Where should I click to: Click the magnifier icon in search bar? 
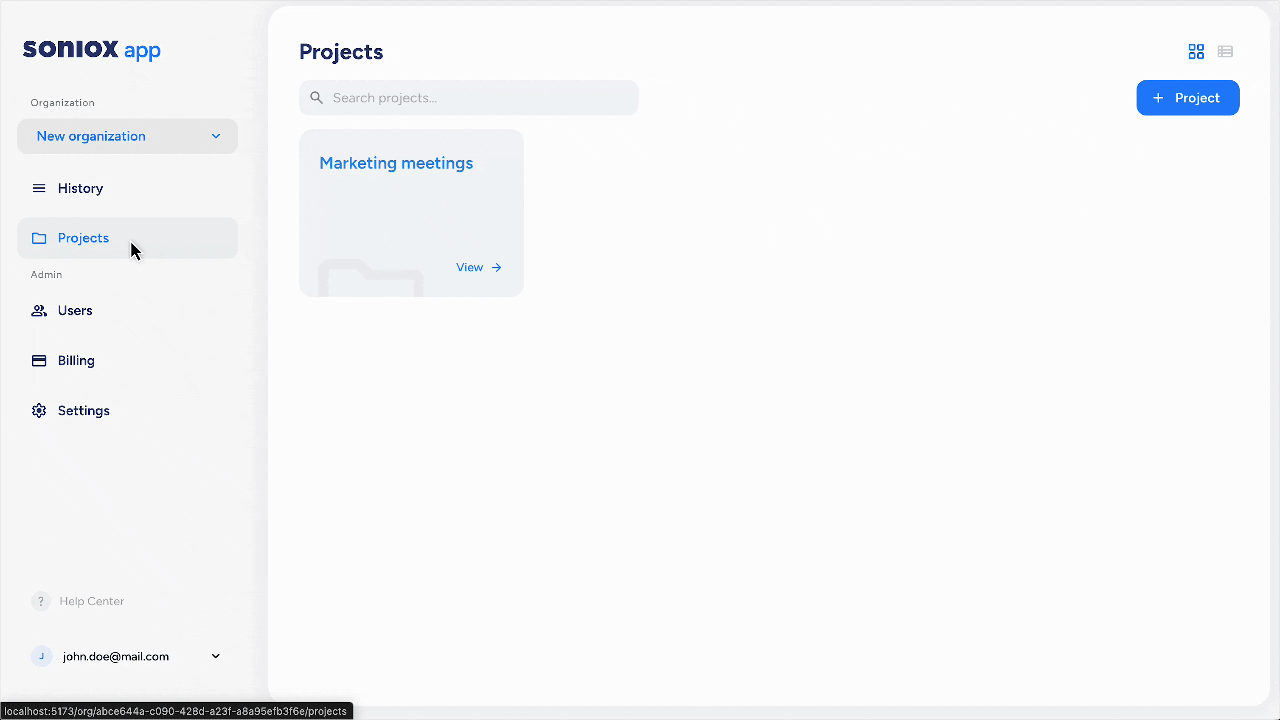317,98
